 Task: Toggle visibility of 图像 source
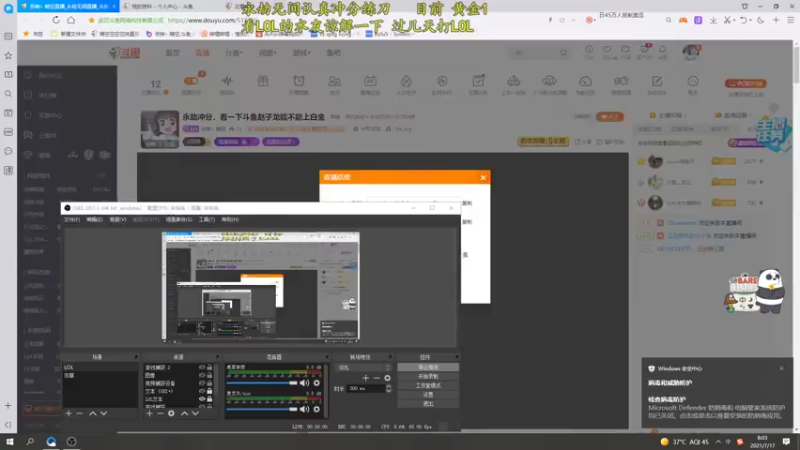tap(202, 375)
